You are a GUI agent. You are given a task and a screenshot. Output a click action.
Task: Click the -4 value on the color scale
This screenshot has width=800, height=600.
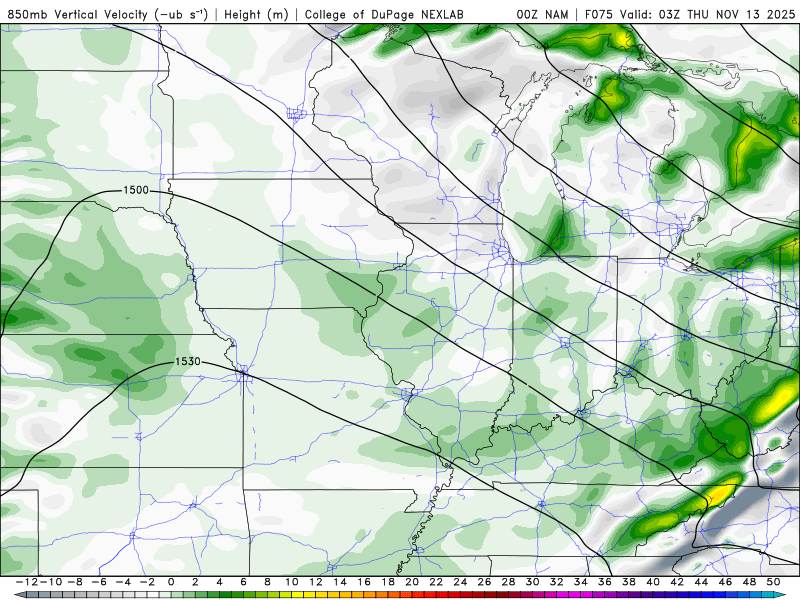pyautogui.click(x=122, y=582)
